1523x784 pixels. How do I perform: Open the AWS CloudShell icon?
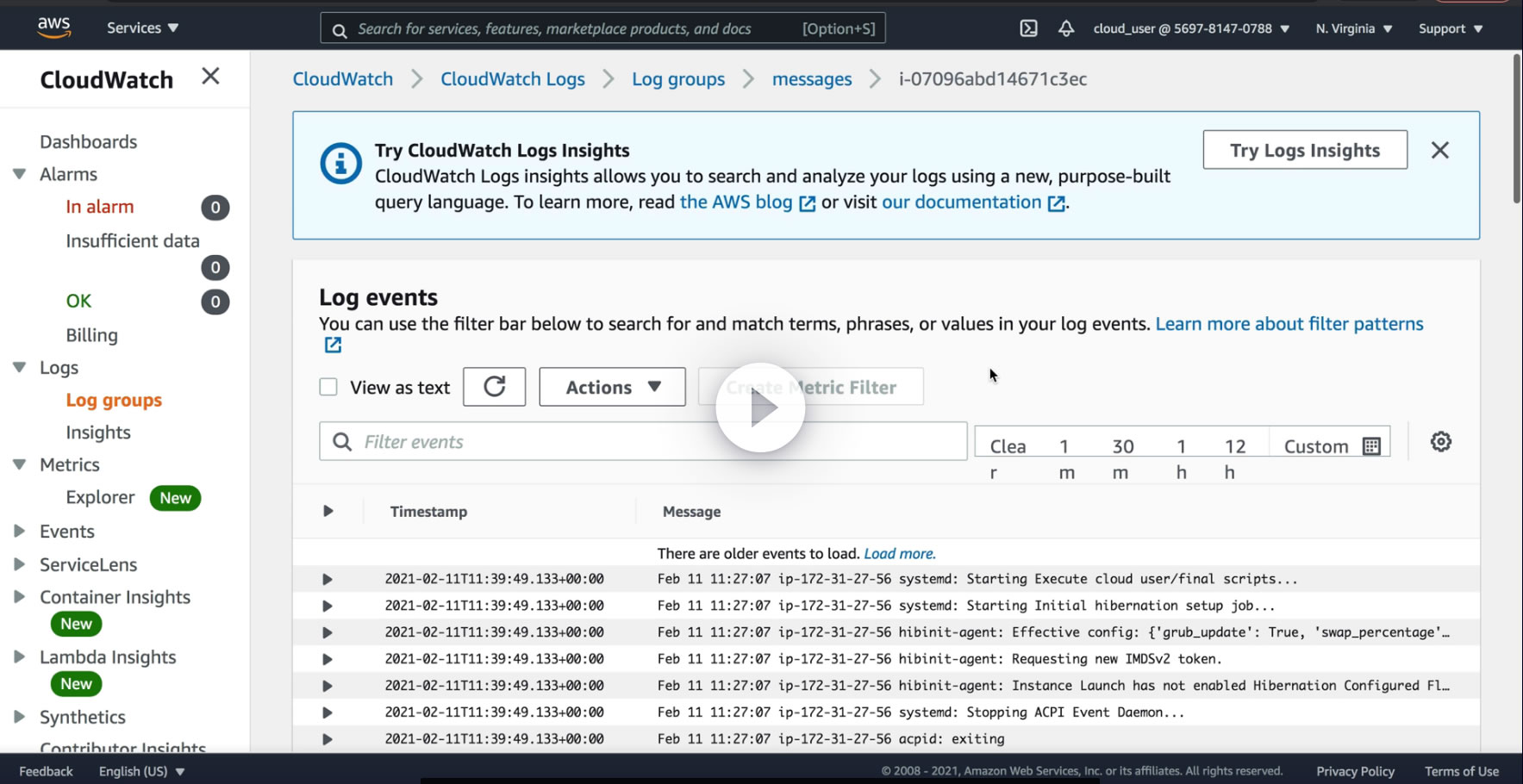click(x=1028, y=28)
